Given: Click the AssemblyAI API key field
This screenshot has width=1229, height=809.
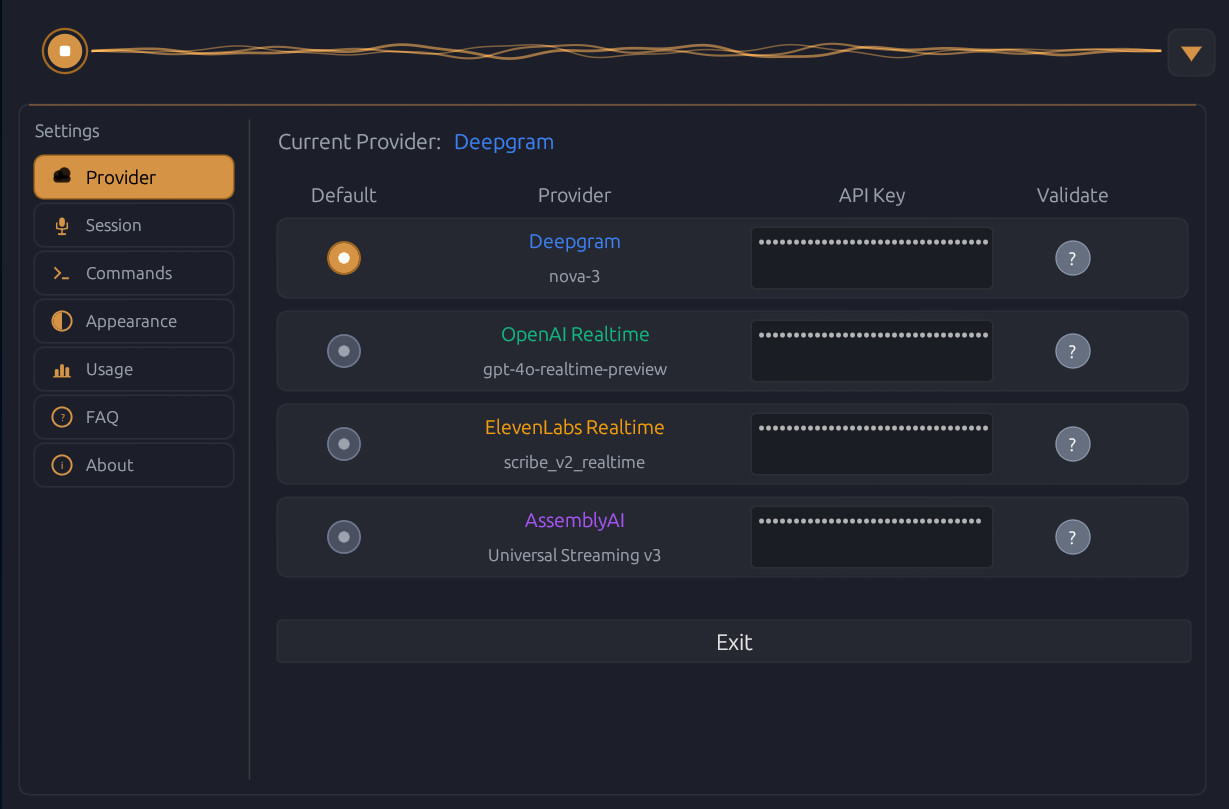Looking at the screenshot, I should click(x=871, y=537).
